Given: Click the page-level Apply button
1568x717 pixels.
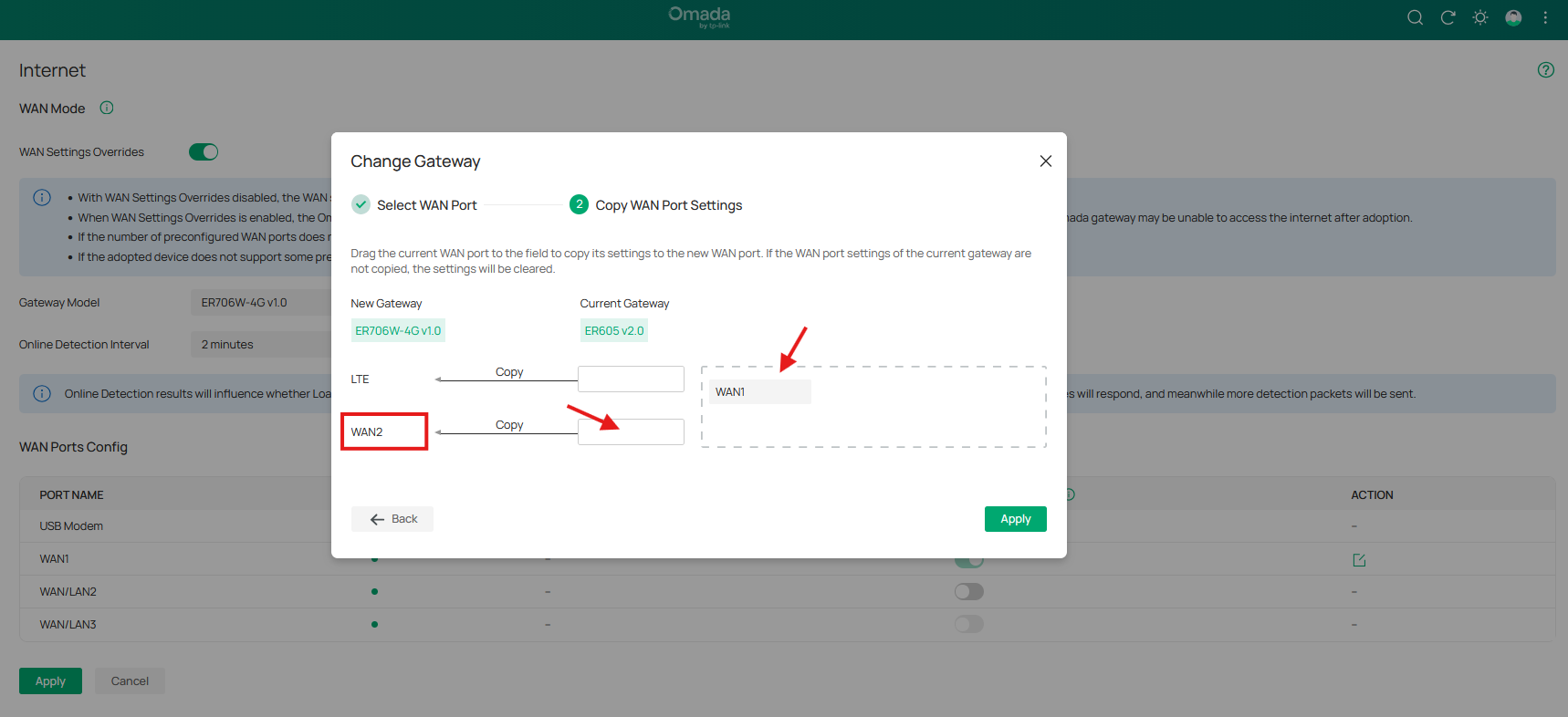Looking at the screenshot, I should point(50,681).
